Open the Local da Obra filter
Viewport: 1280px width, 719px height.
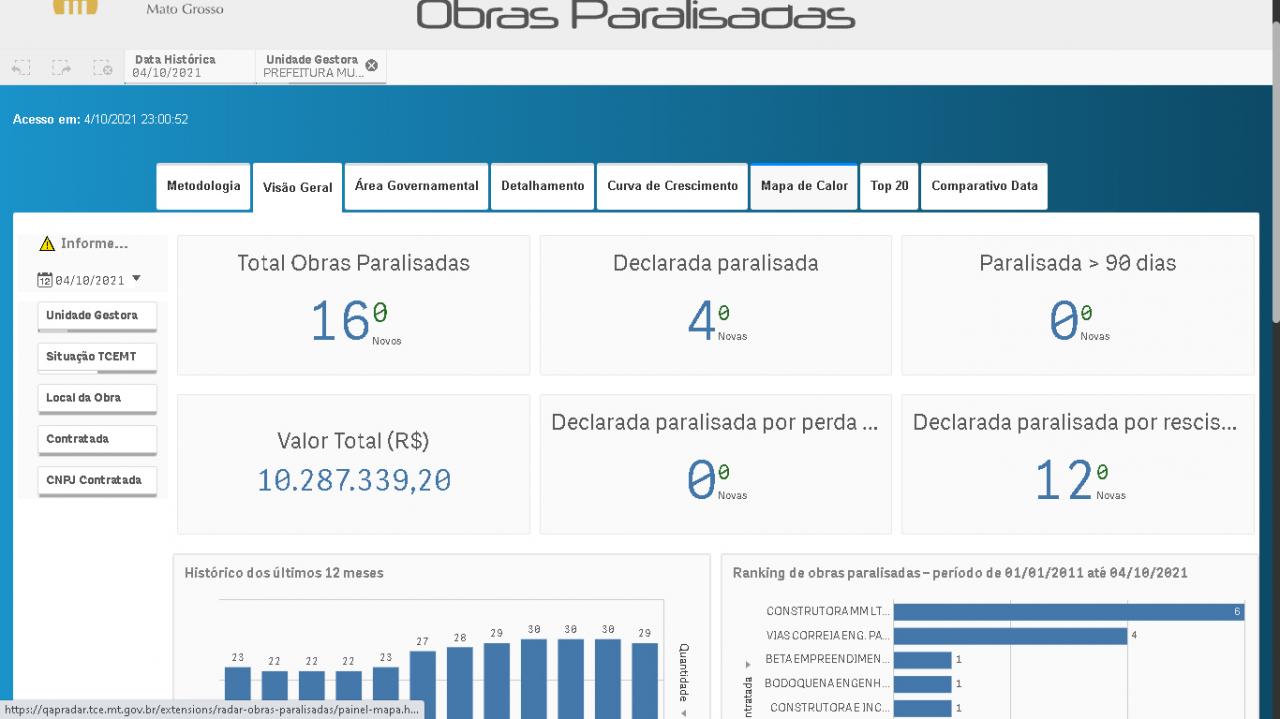(x=97, y=398)
